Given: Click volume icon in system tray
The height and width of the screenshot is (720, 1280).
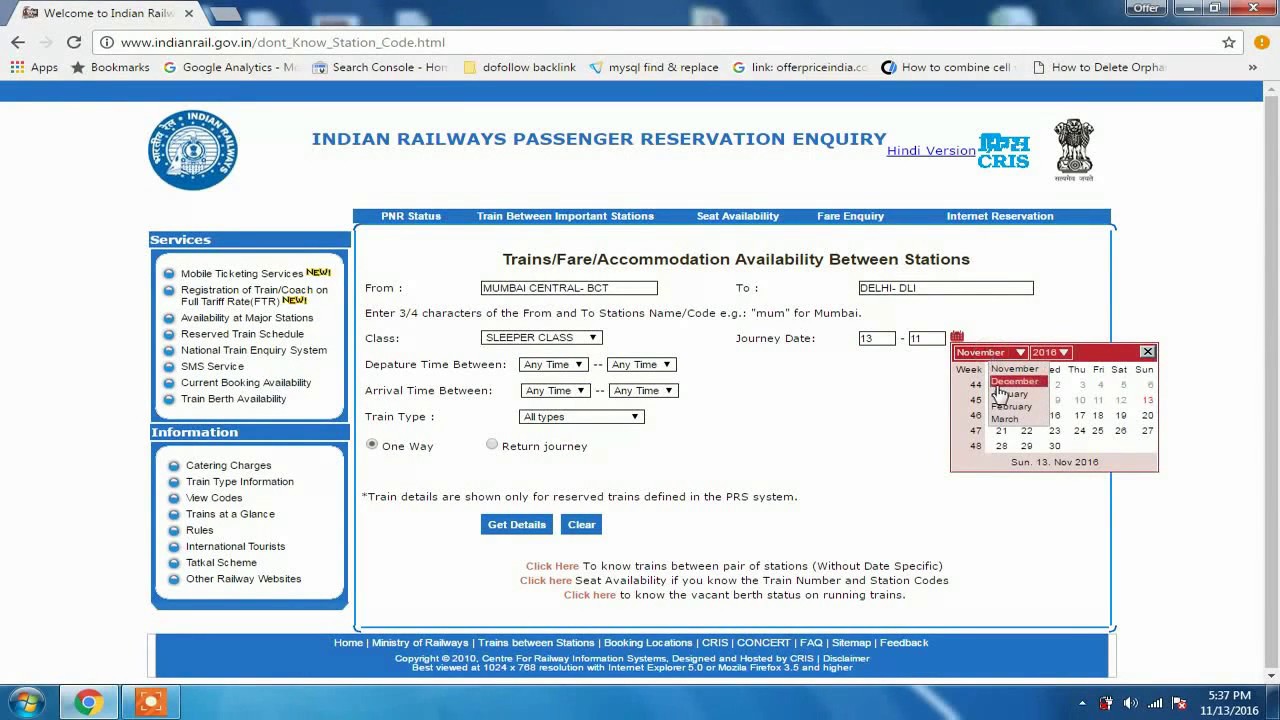Looking at the screenshot, I should tap(1130, 703).
